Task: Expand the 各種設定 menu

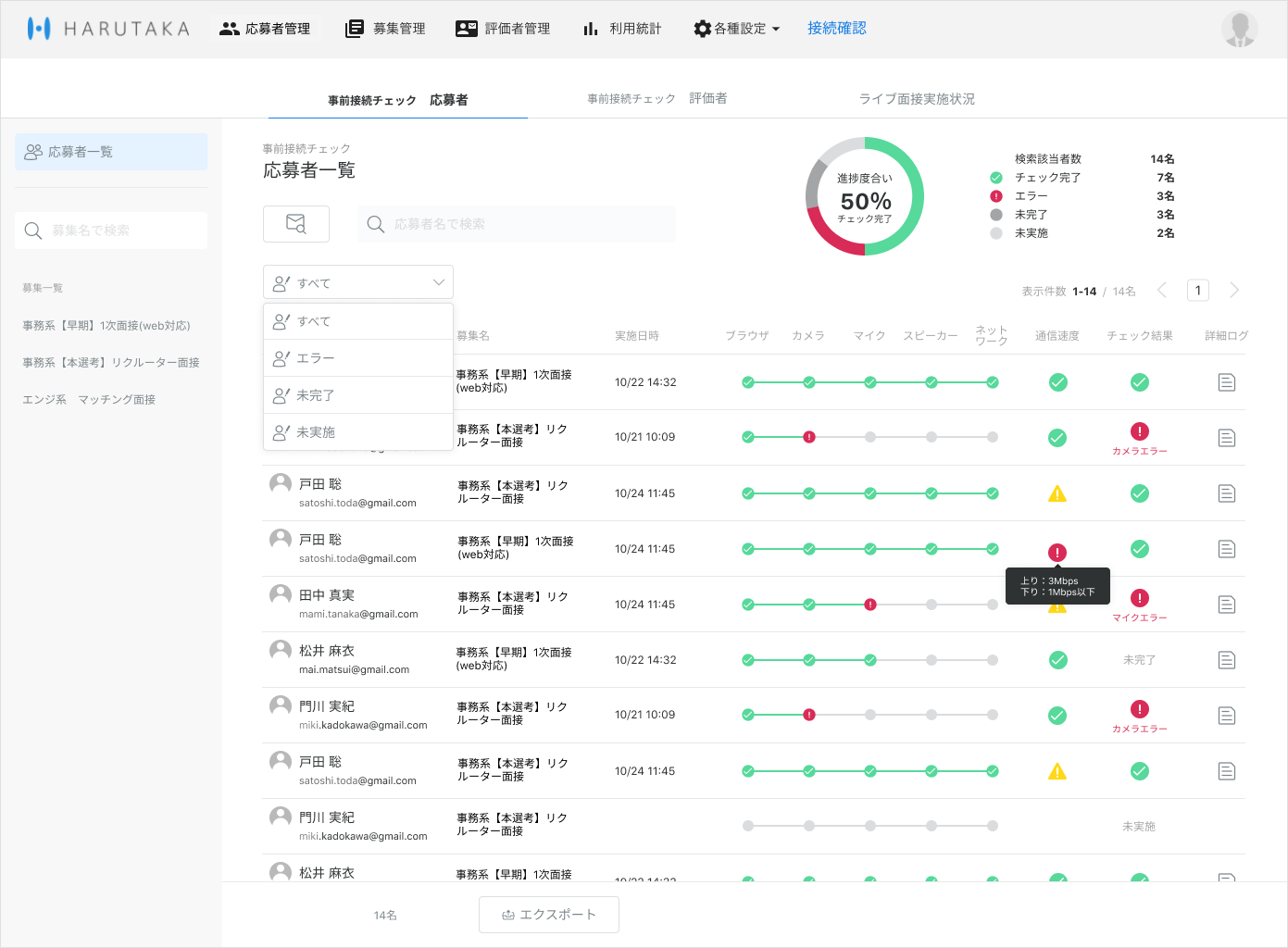Action: (737, 29)
